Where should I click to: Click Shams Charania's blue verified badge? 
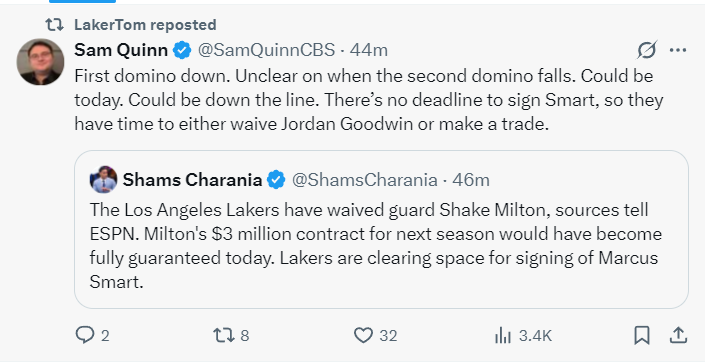pos(276,180)
